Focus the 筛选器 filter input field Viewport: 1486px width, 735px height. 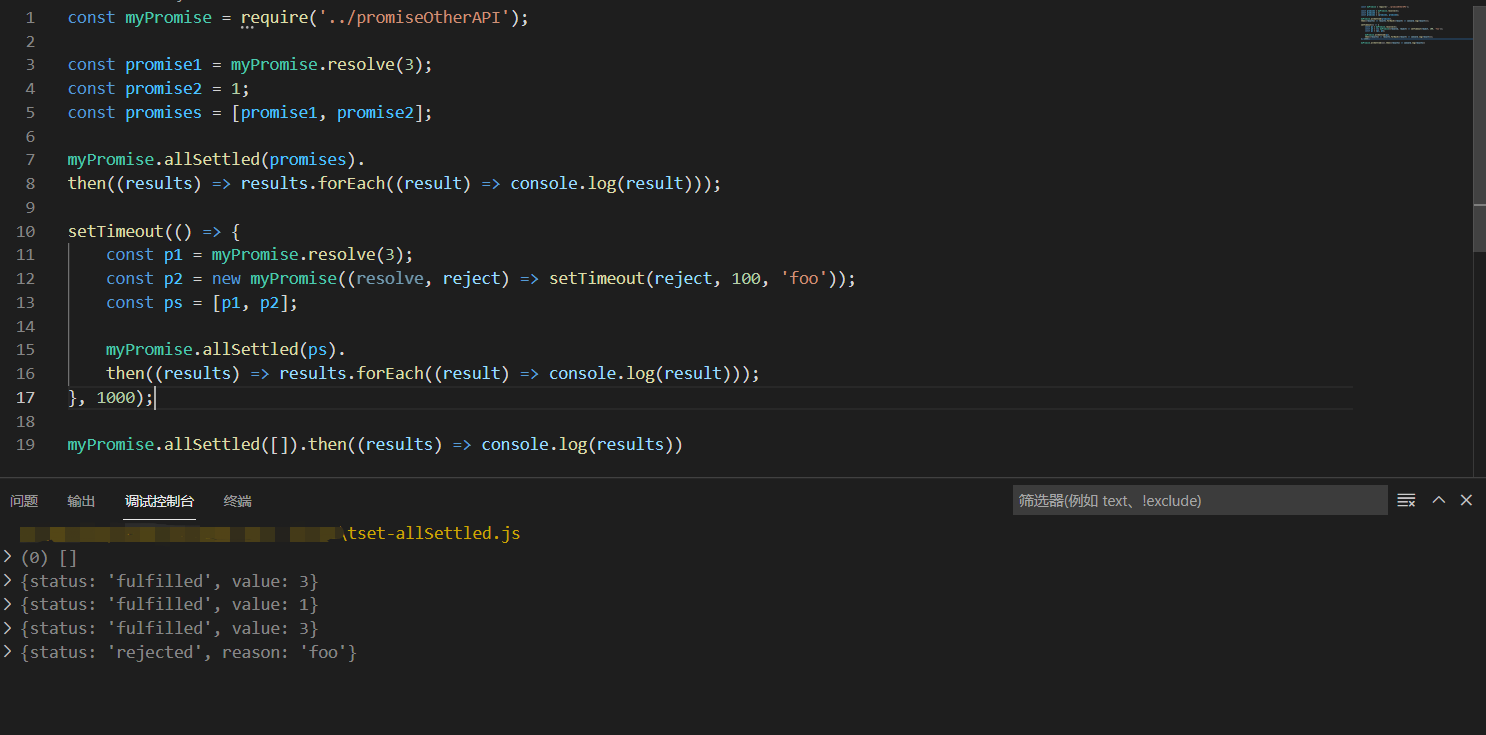tap(1200, 501)
